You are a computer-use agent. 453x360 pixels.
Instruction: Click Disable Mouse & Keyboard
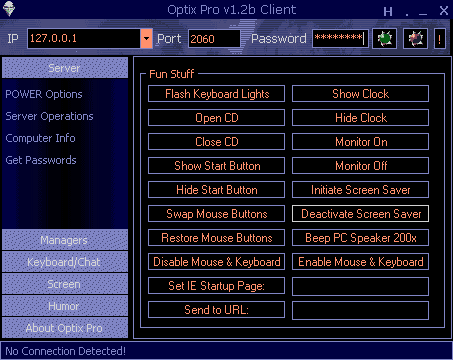click(217, 262)
